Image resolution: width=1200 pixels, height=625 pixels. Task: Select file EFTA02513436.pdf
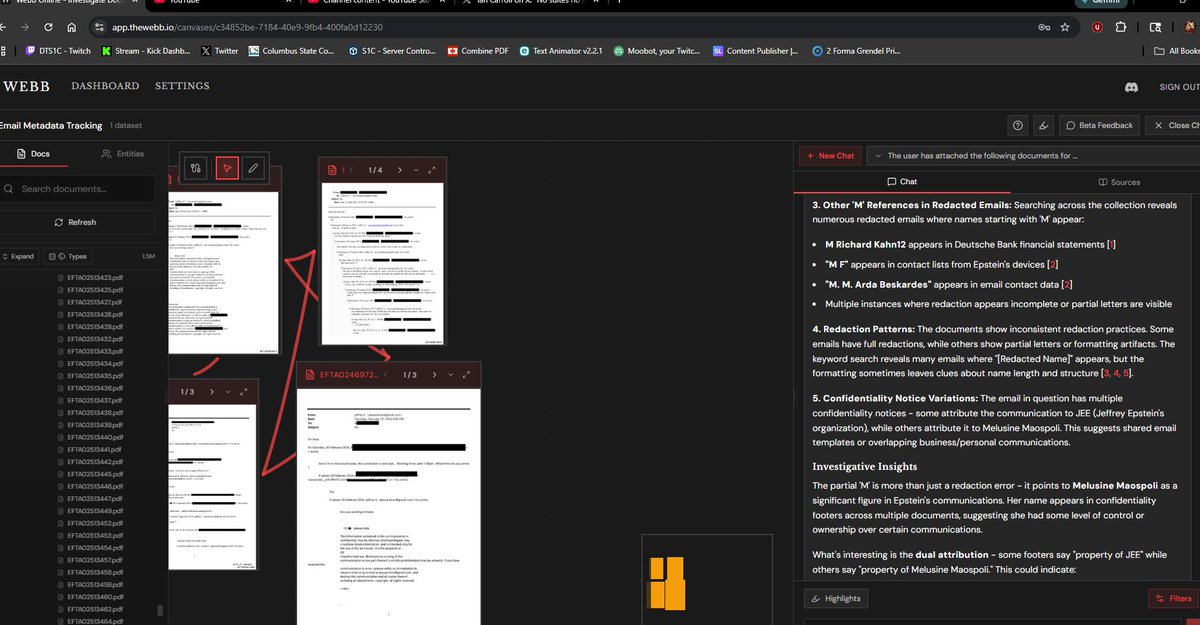tap(94, 388)
